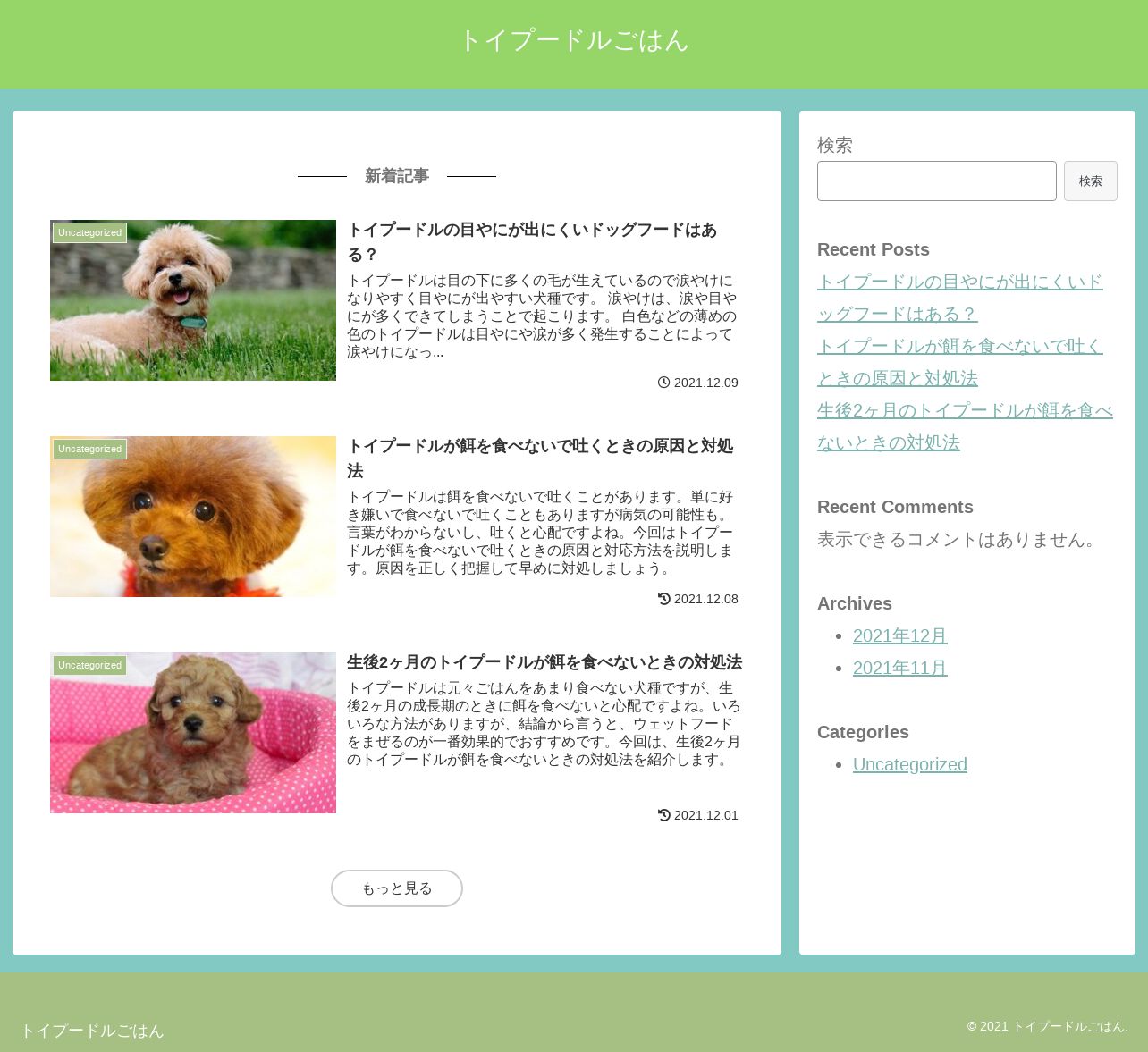
Task: Click the search text input field
Action: click(x=936, y=181)
